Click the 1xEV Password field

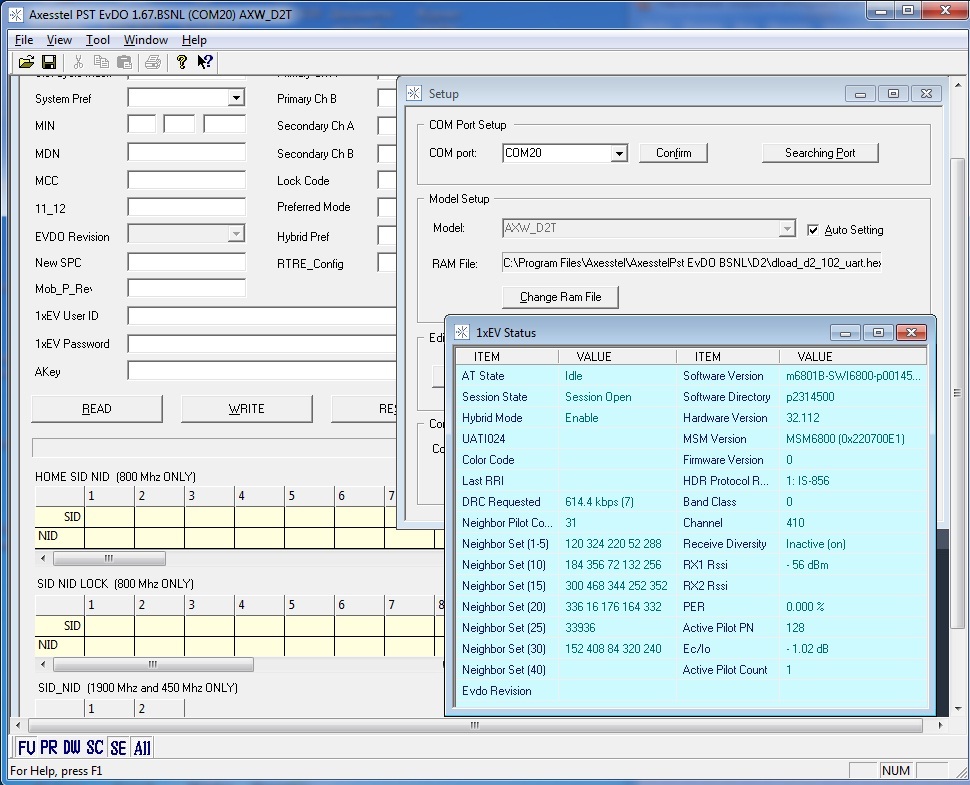(262, 343)
